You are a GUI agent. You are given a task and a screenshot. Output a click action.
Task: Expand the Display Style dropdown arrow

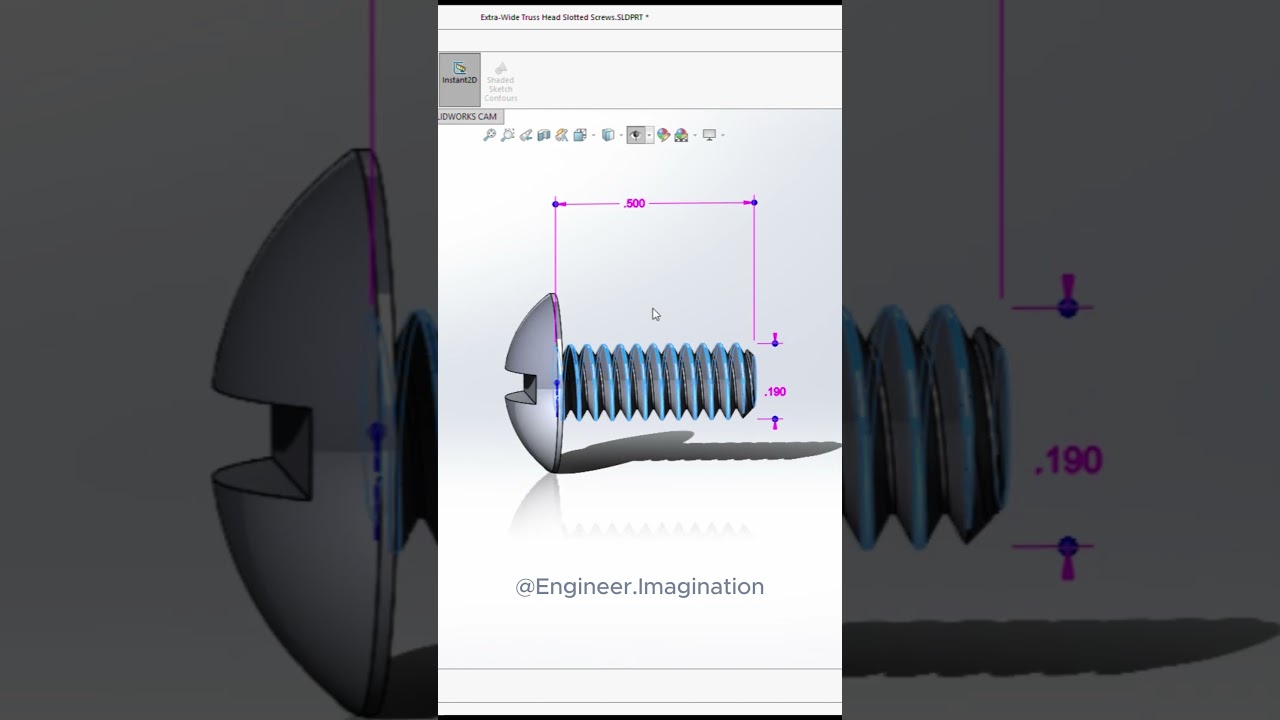click(x=621, y=135)
